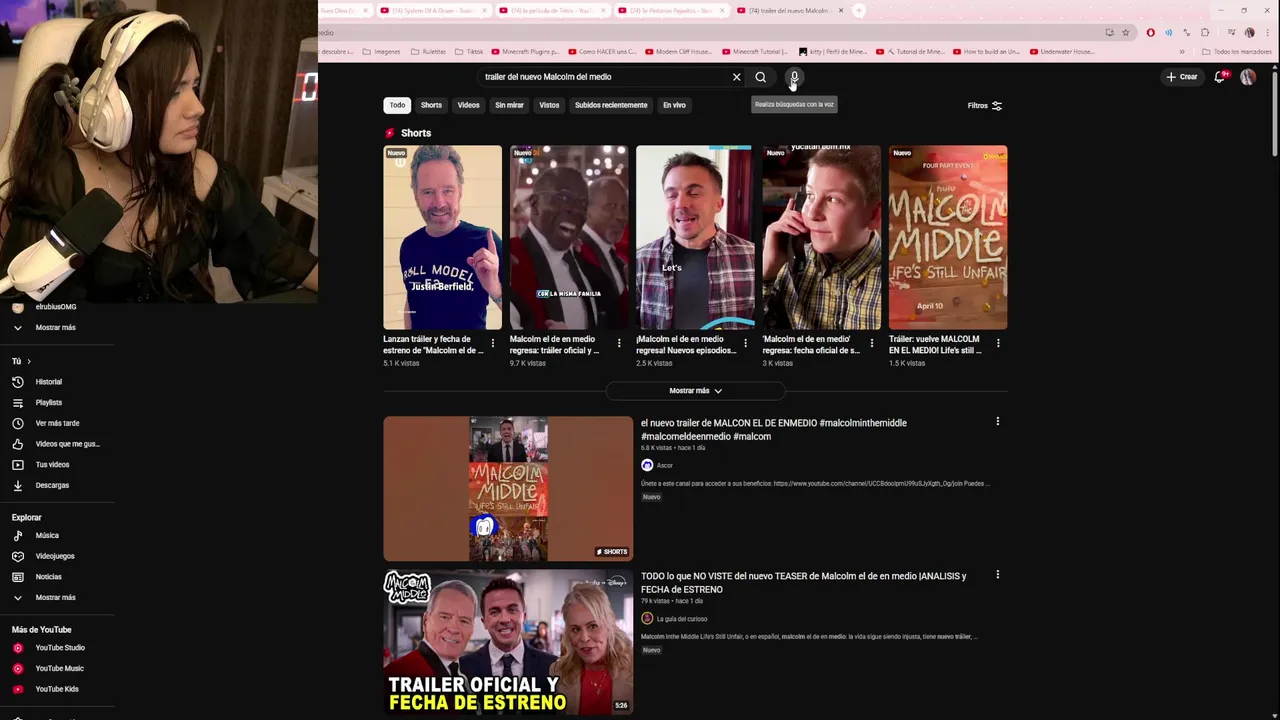Open YouTube notifications bell
The height and width of the screenshot is (720, 1280).
pos(1220,77)
